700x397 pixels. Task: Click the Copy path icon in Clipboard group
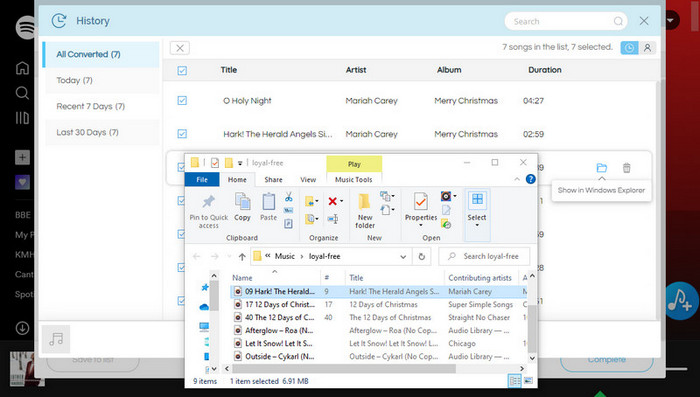[x=288, y=210]
